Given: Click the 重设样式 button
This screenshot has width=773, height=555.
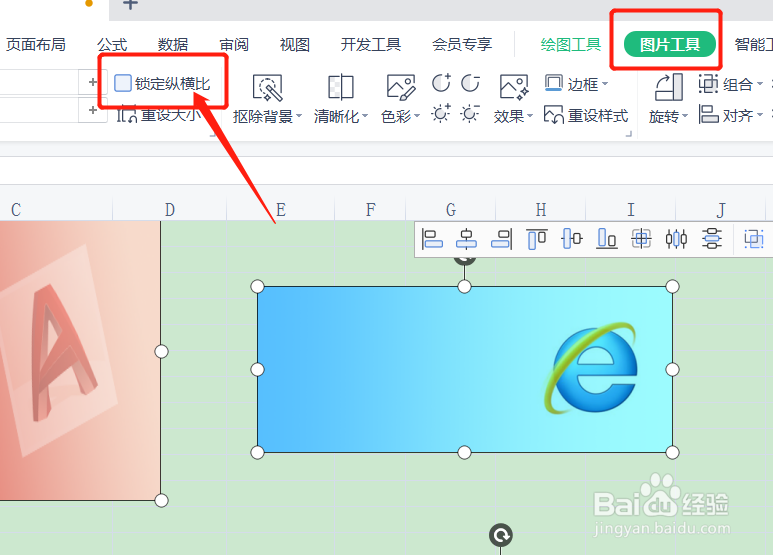Looking at the screenshot, I should [x=586, y=115].
